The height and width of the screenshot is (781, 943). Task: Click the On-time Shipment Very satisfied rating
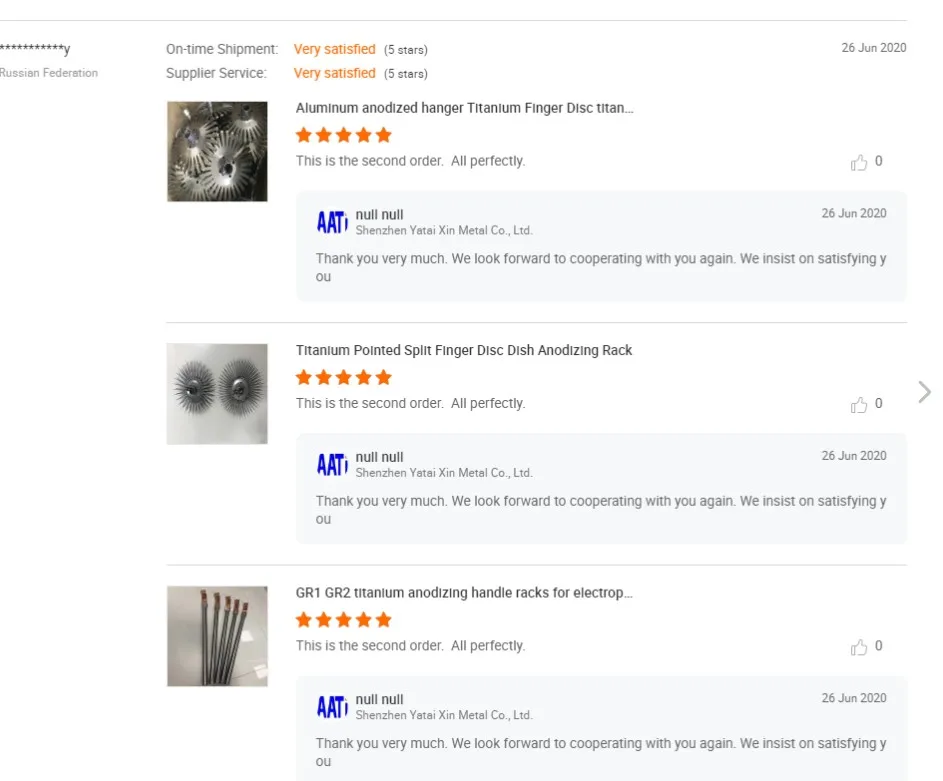point(334,49)
